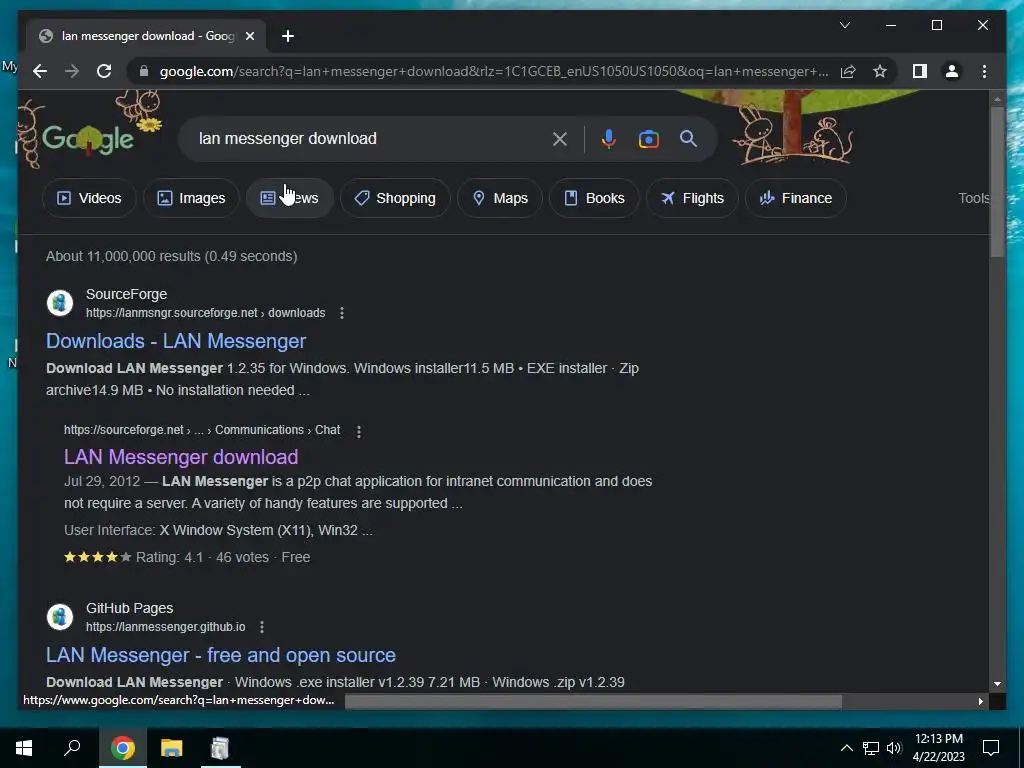Click the address bar URL
Image resolution: width=1024 pixels, height=768 pixels.
[x=494, y=71]
